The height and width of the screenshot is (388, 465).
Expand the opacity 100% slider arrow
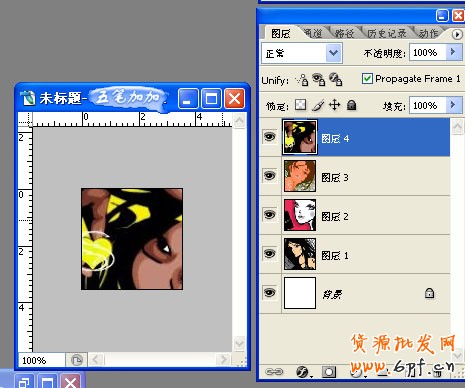(453, 52)
